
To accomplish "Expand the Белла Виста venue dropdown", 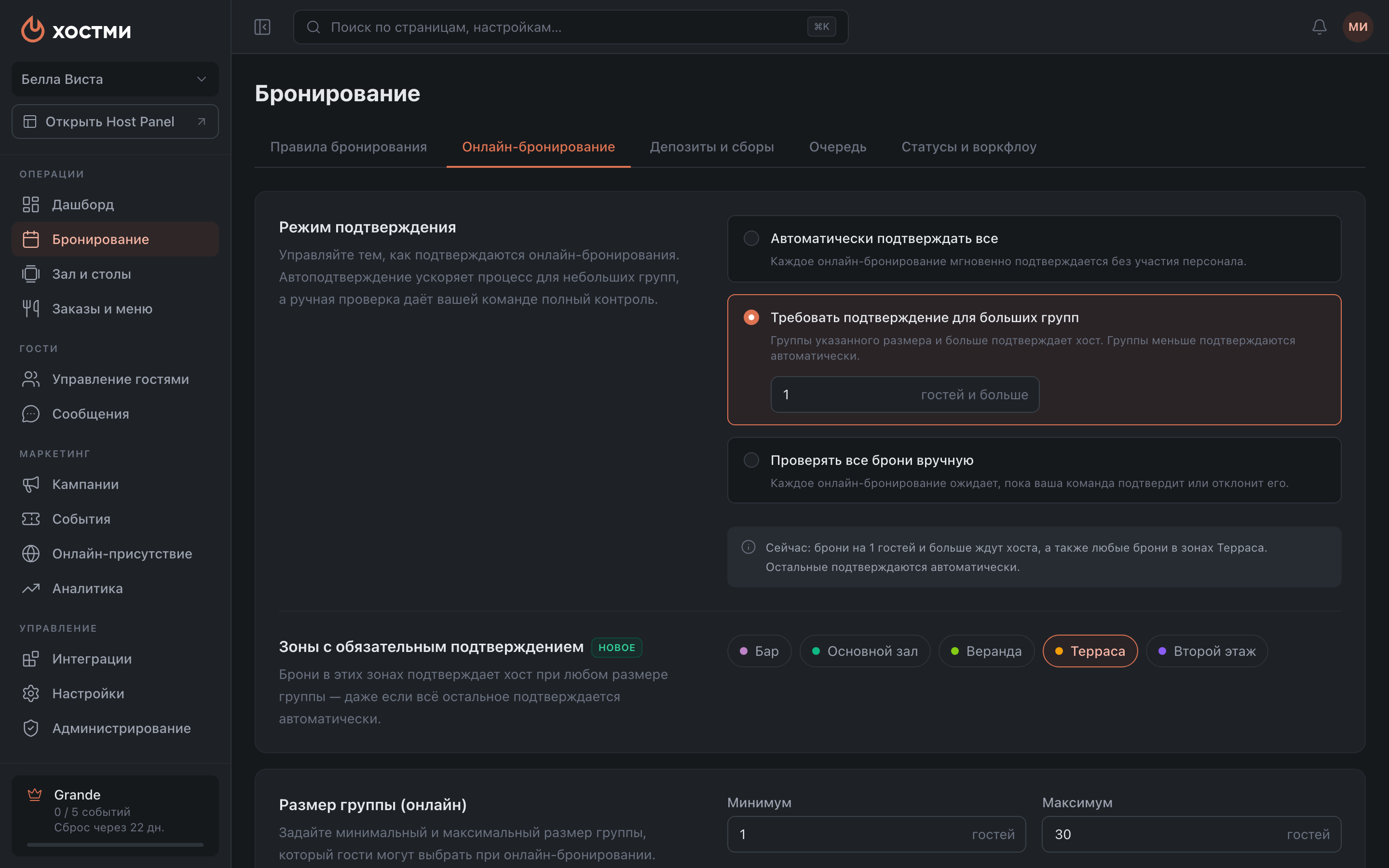I will pyautogui.click(x=115, y=79).
